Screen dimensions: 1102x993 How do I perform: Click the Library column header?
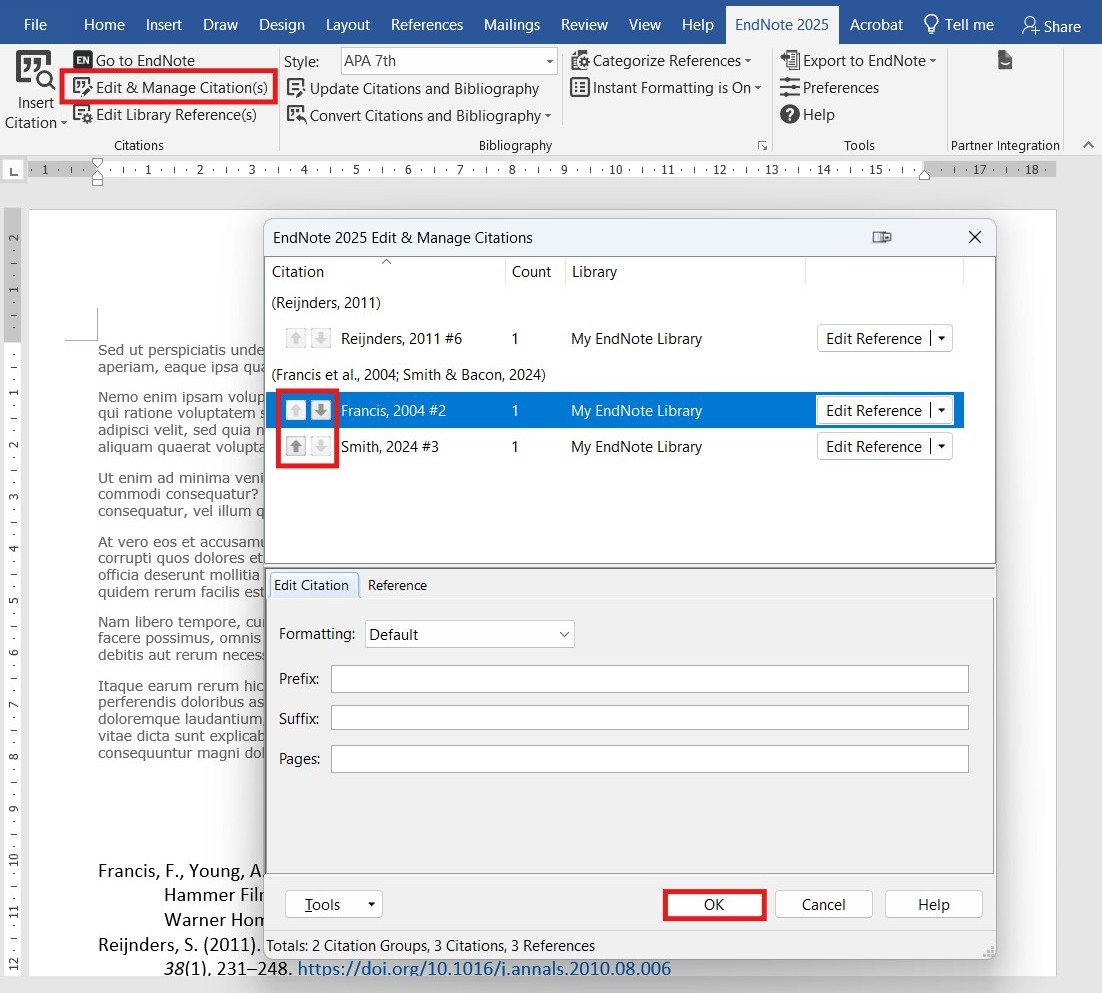pos(685,271)
